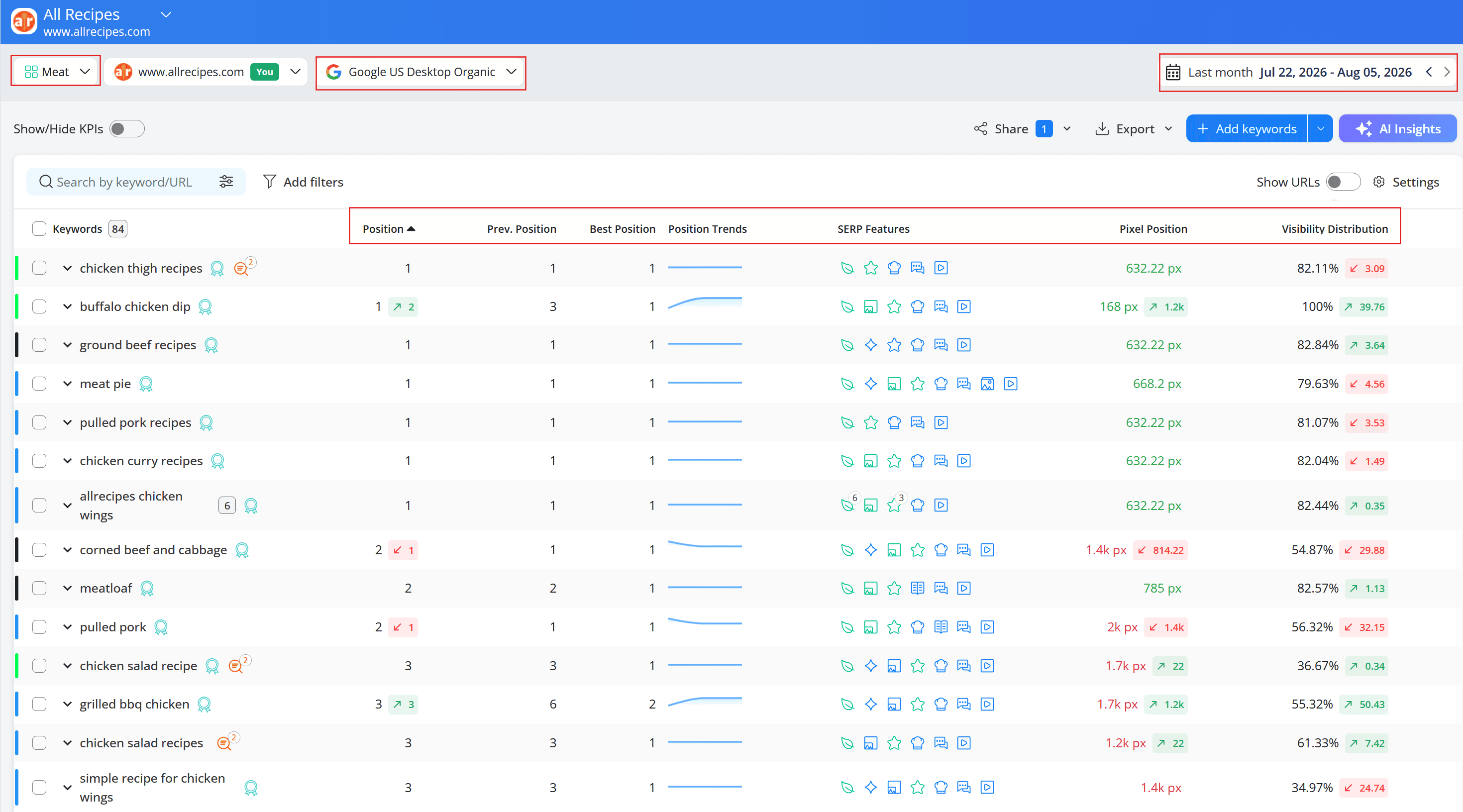Screen dimensions: 1463x812
Task: Open the Add keywords dropdown arrow
Action: pos(1321,129)
